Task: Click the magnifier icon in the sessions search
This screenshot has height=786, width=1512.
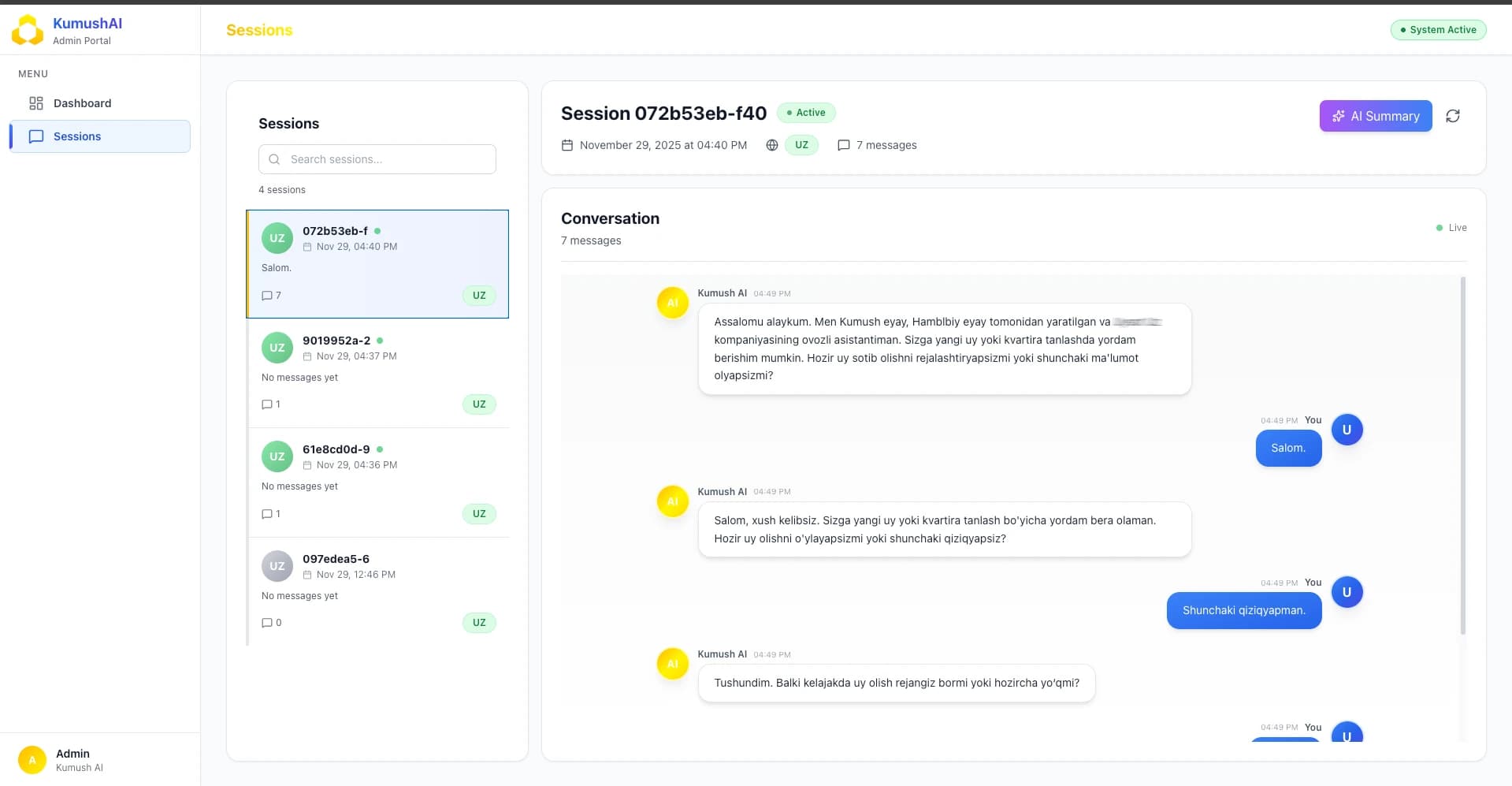Action: [273, 159]
